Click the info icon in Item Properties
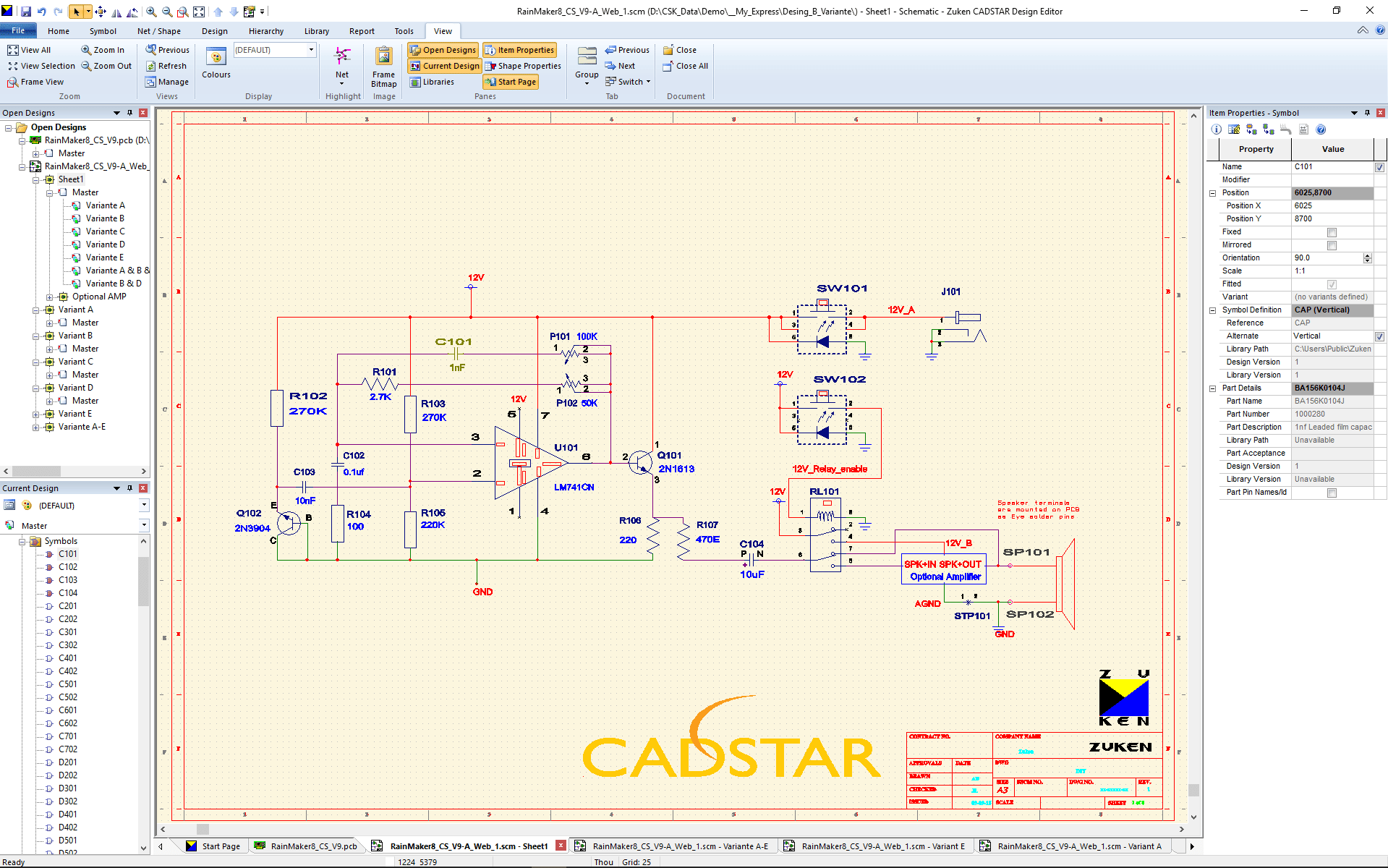 coord(1217,129)
